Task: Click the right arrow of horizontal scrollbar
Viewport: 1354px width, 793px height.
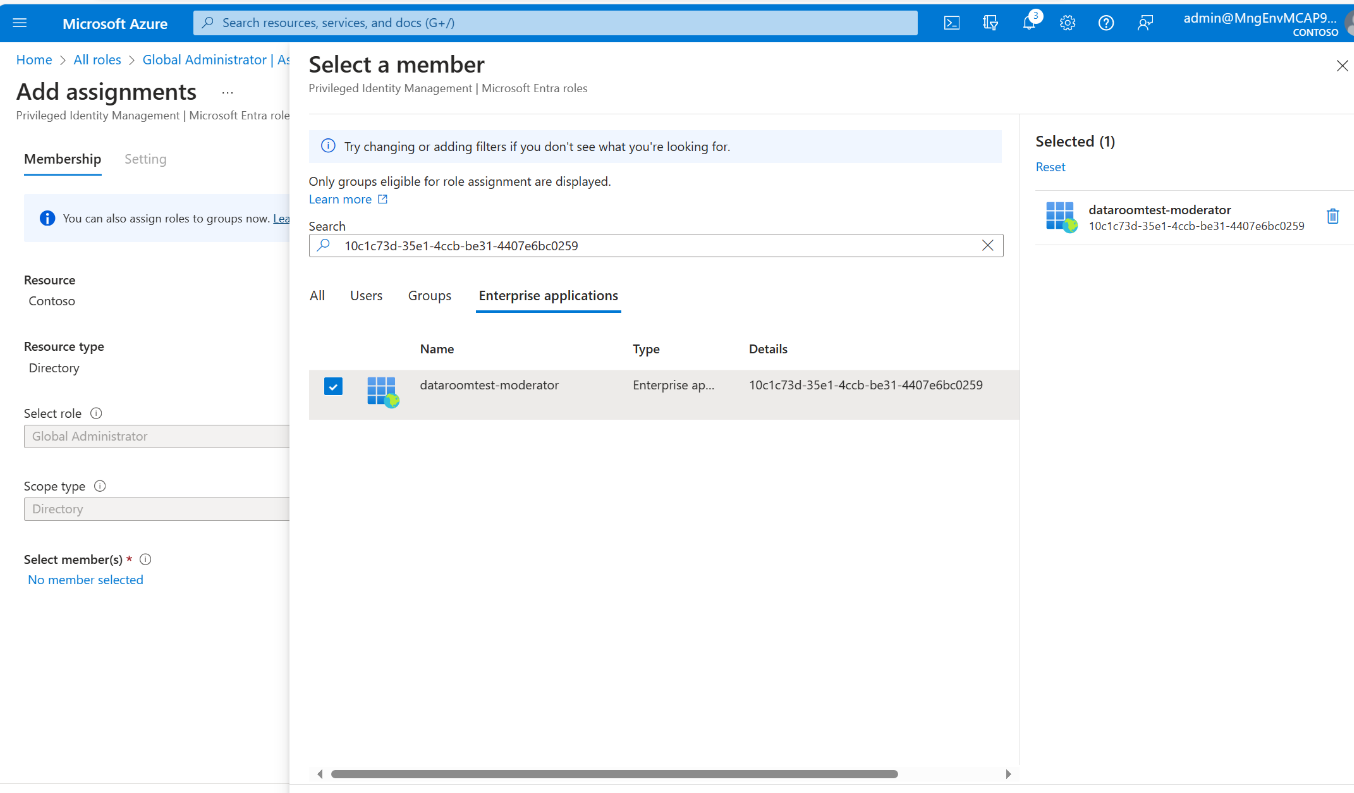Action: click(1008, 774)
